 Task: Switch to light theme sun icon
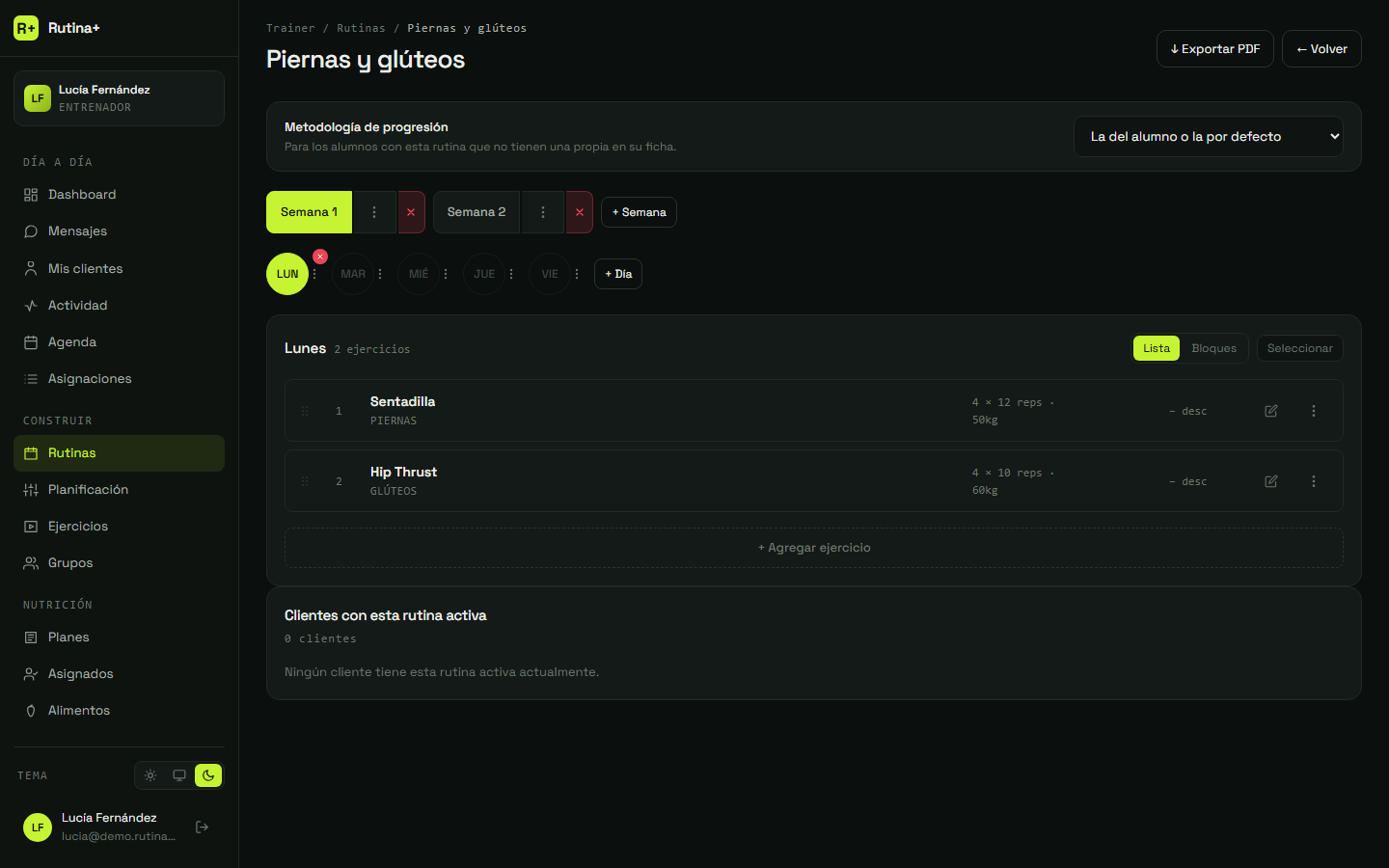click(150, 775)
